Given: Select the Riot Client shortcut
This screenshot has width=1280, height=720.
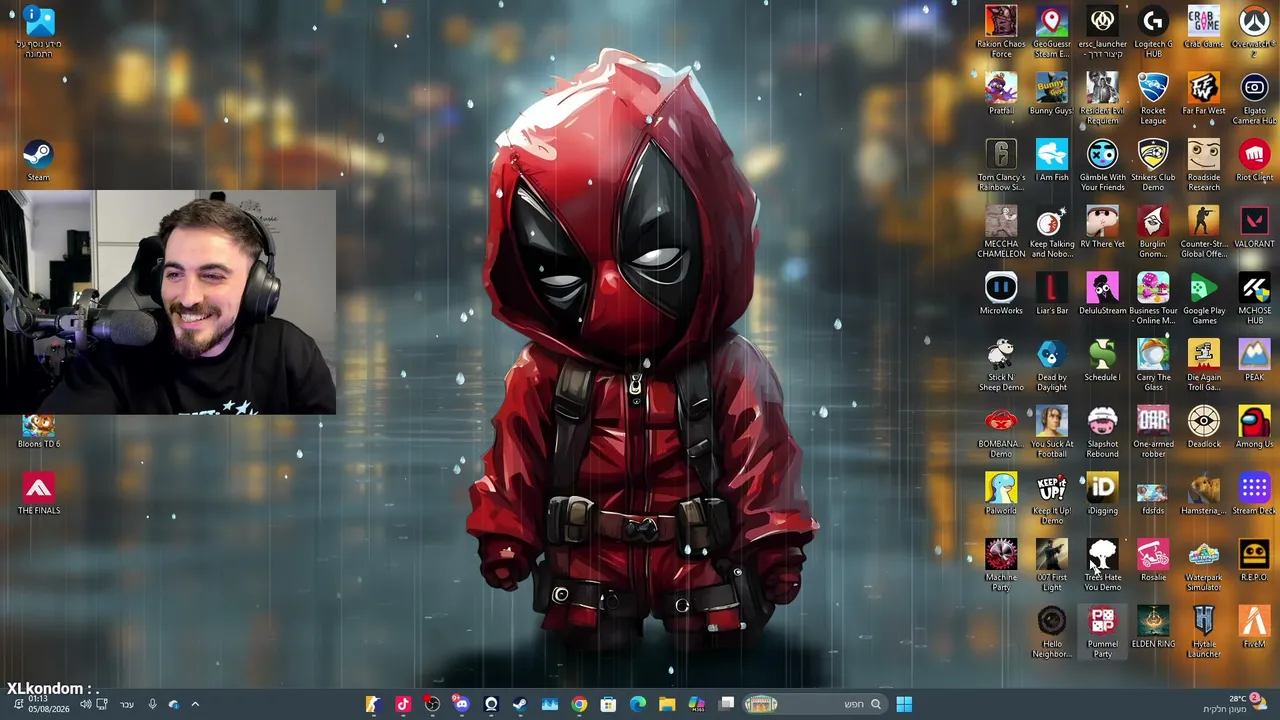Looking at the screenshot, I should pyautogui.click(x=1254, y=161).
